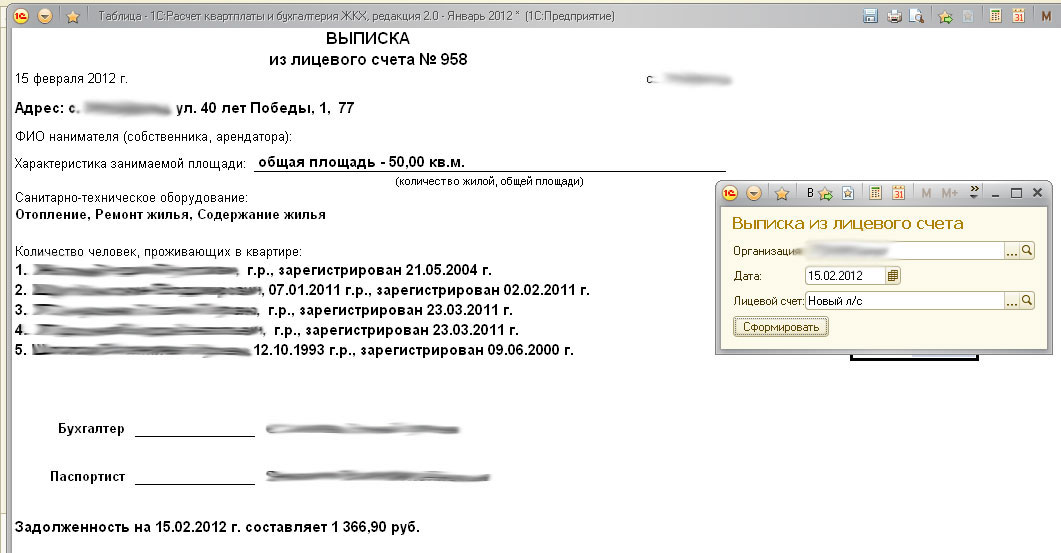Click the Дата field with 15.02.2012

845,275
